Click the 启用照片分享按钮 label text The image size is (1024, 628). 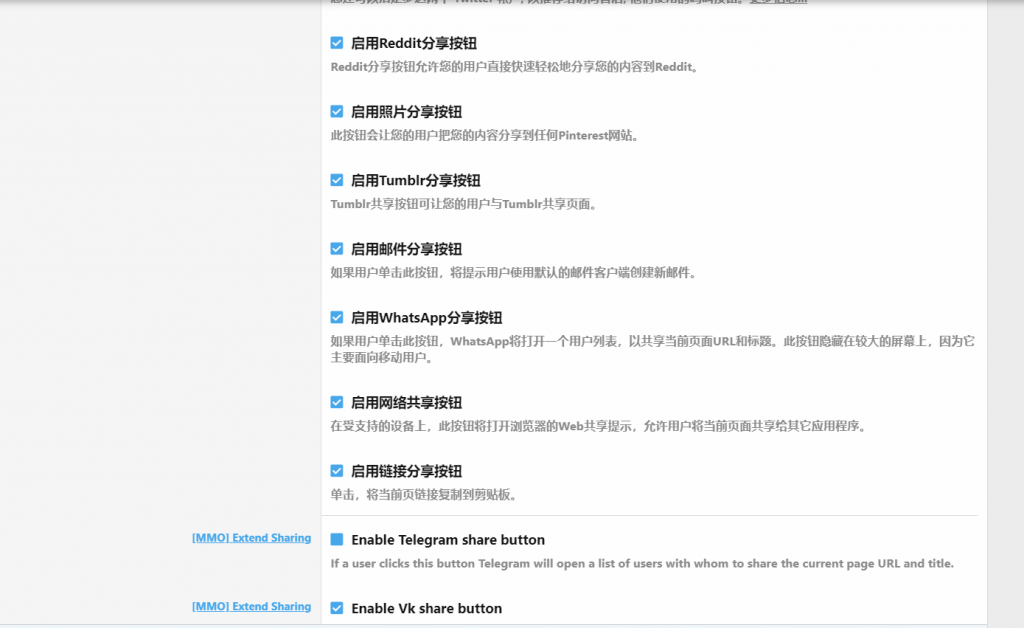tap(406, 112)
